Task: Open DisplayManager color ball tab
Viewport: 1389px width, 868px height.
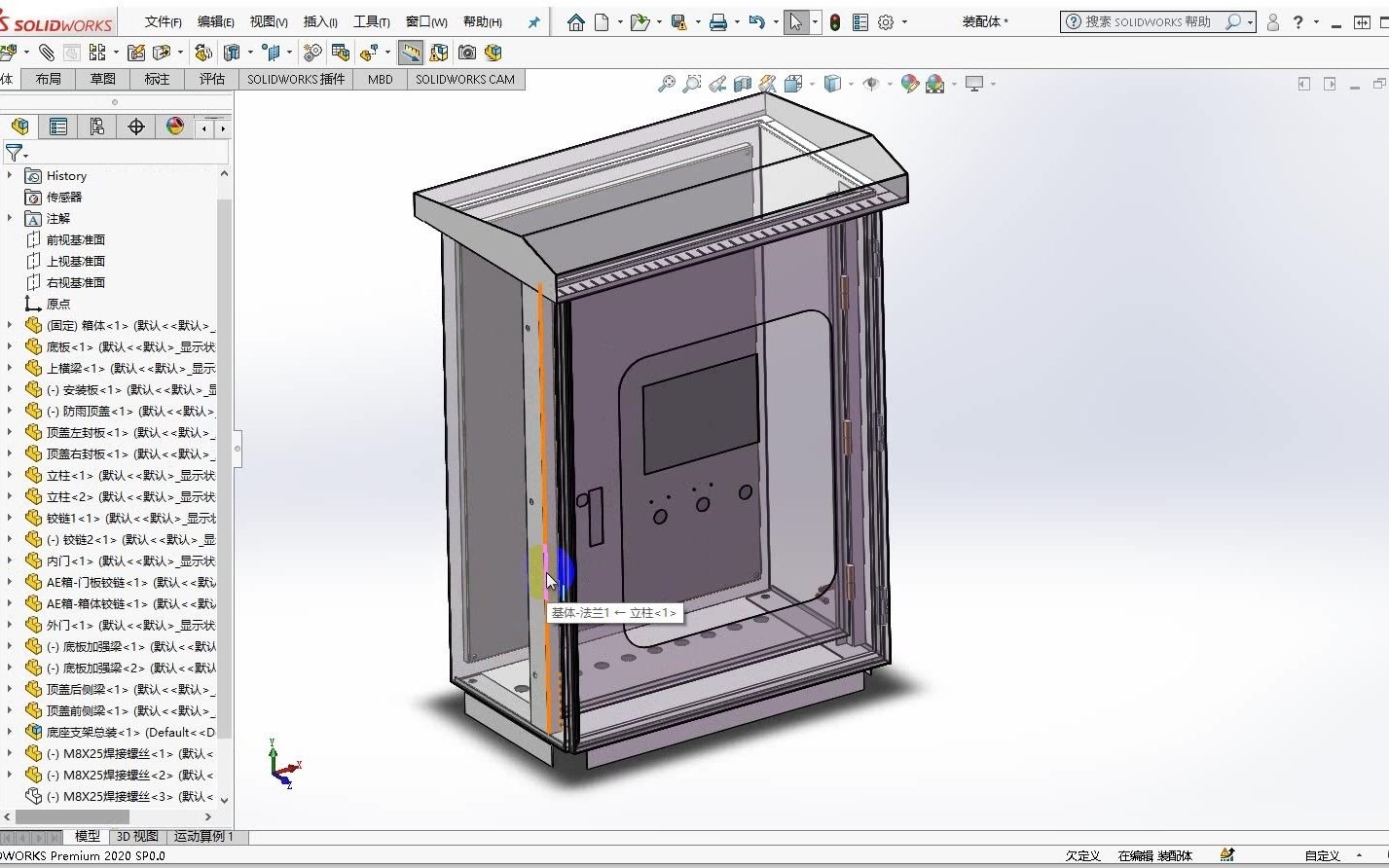Action: (175, 127)
